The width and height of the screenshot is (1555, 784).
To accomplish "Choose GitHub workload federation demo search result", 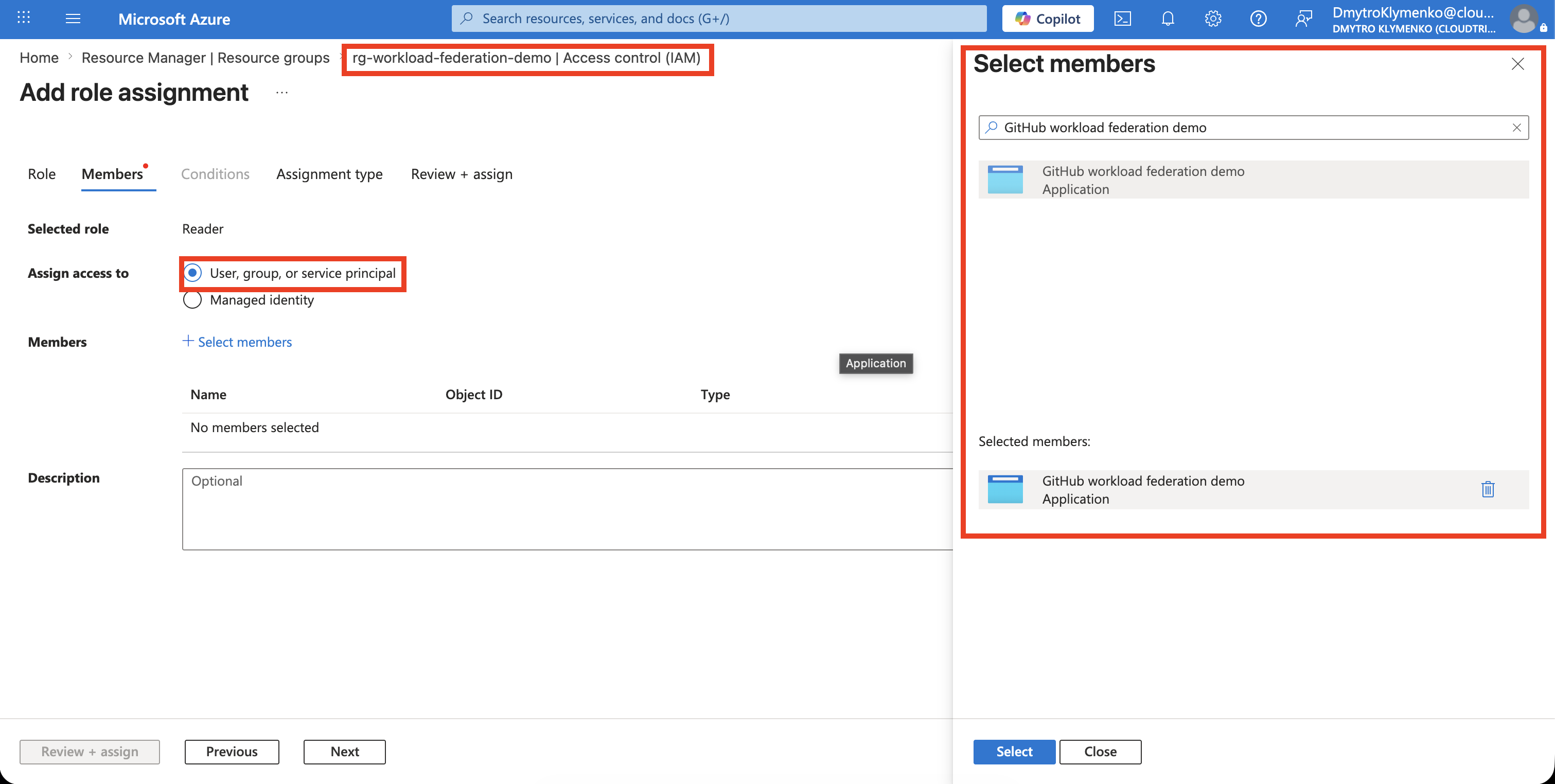I will [x=1253, y=179].
